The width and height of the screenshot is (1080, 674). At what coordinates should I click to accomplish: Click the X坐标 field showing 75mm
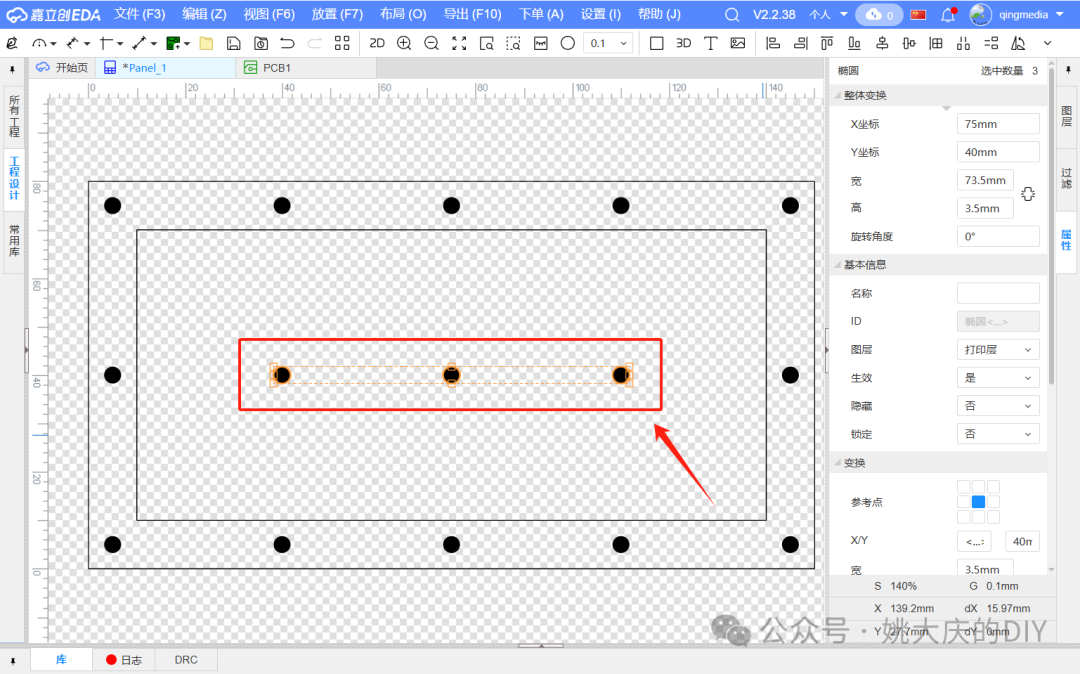tap(998, 124)
